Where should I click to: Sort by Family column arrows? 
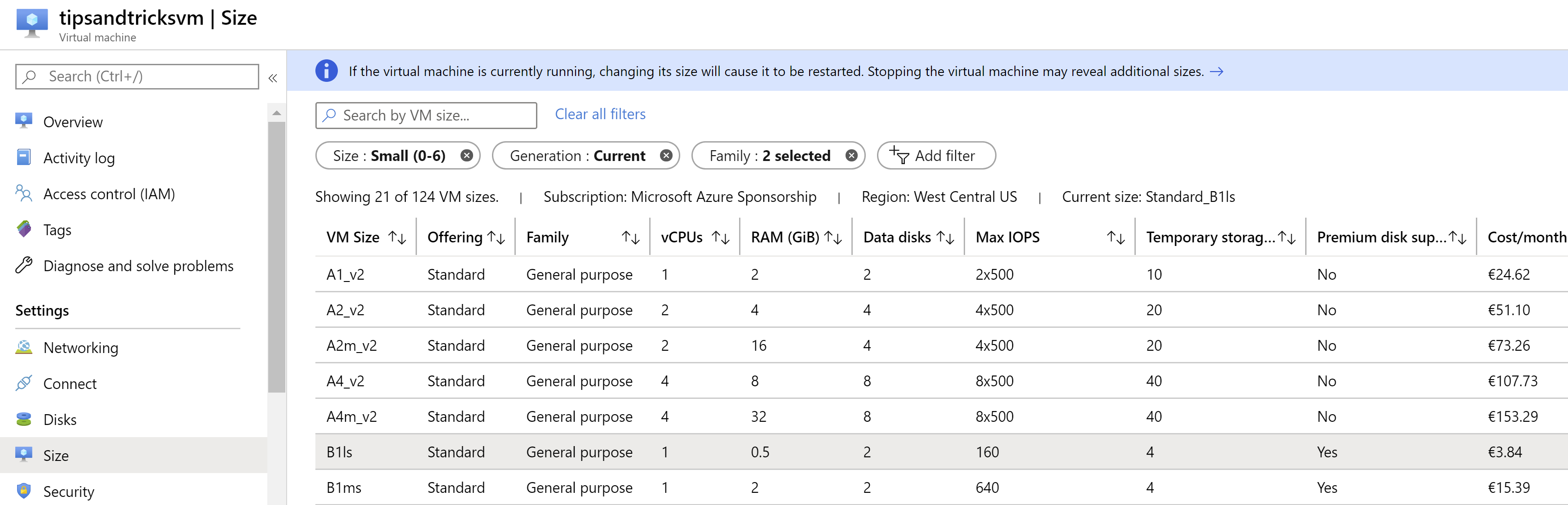(631, 237)
